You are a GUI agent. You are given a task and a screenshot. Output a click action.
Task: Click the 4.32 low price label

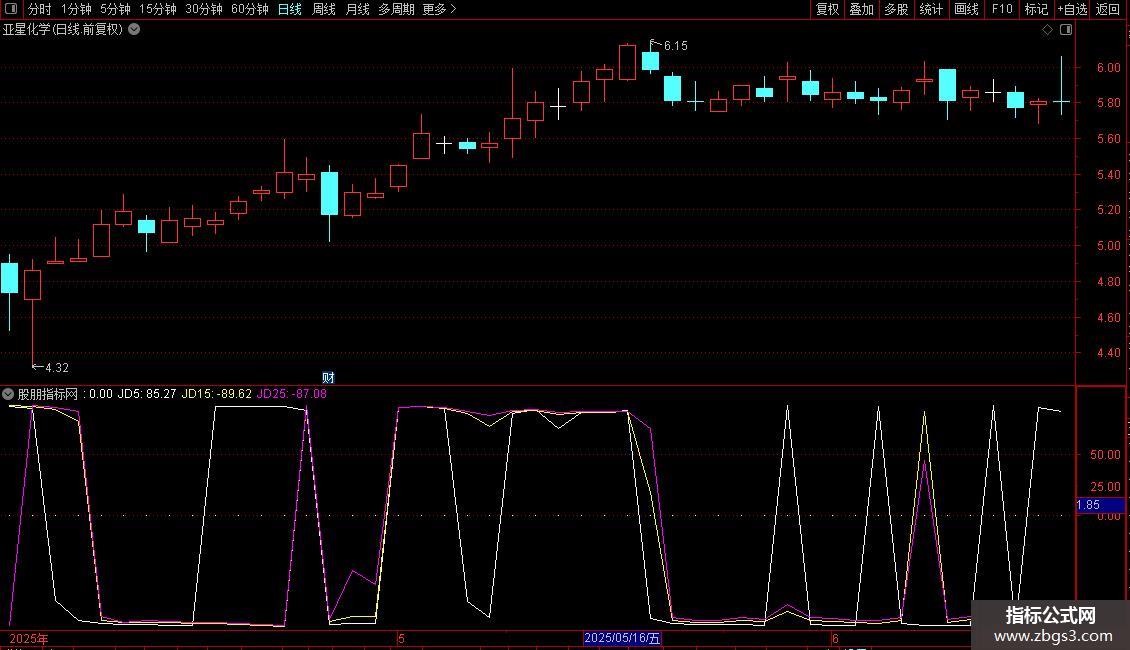(x=57, y=368)
